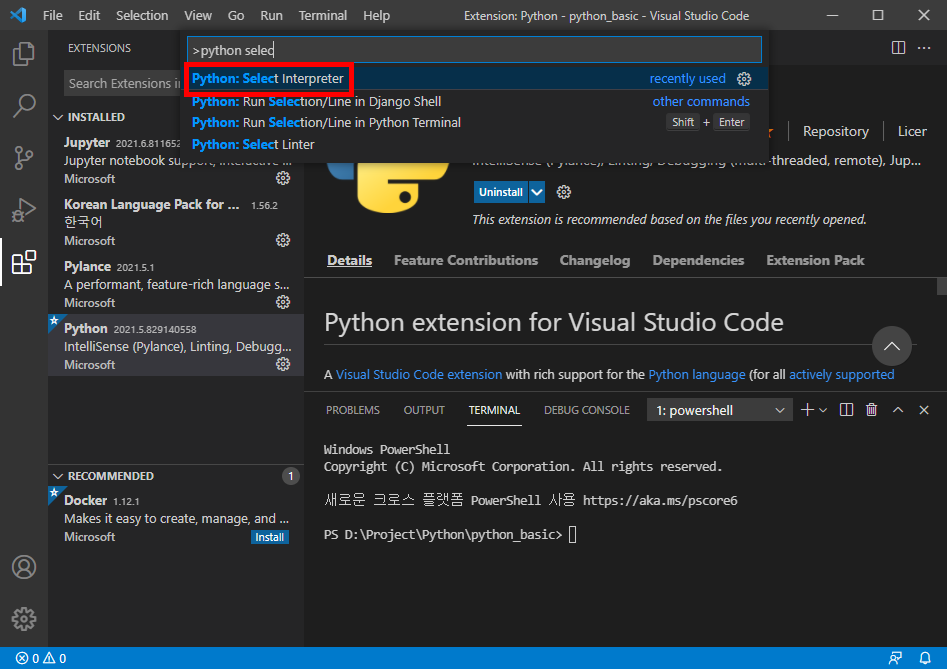Switch to the Dependencies tab
947x669 pixels.
point(698,260)
